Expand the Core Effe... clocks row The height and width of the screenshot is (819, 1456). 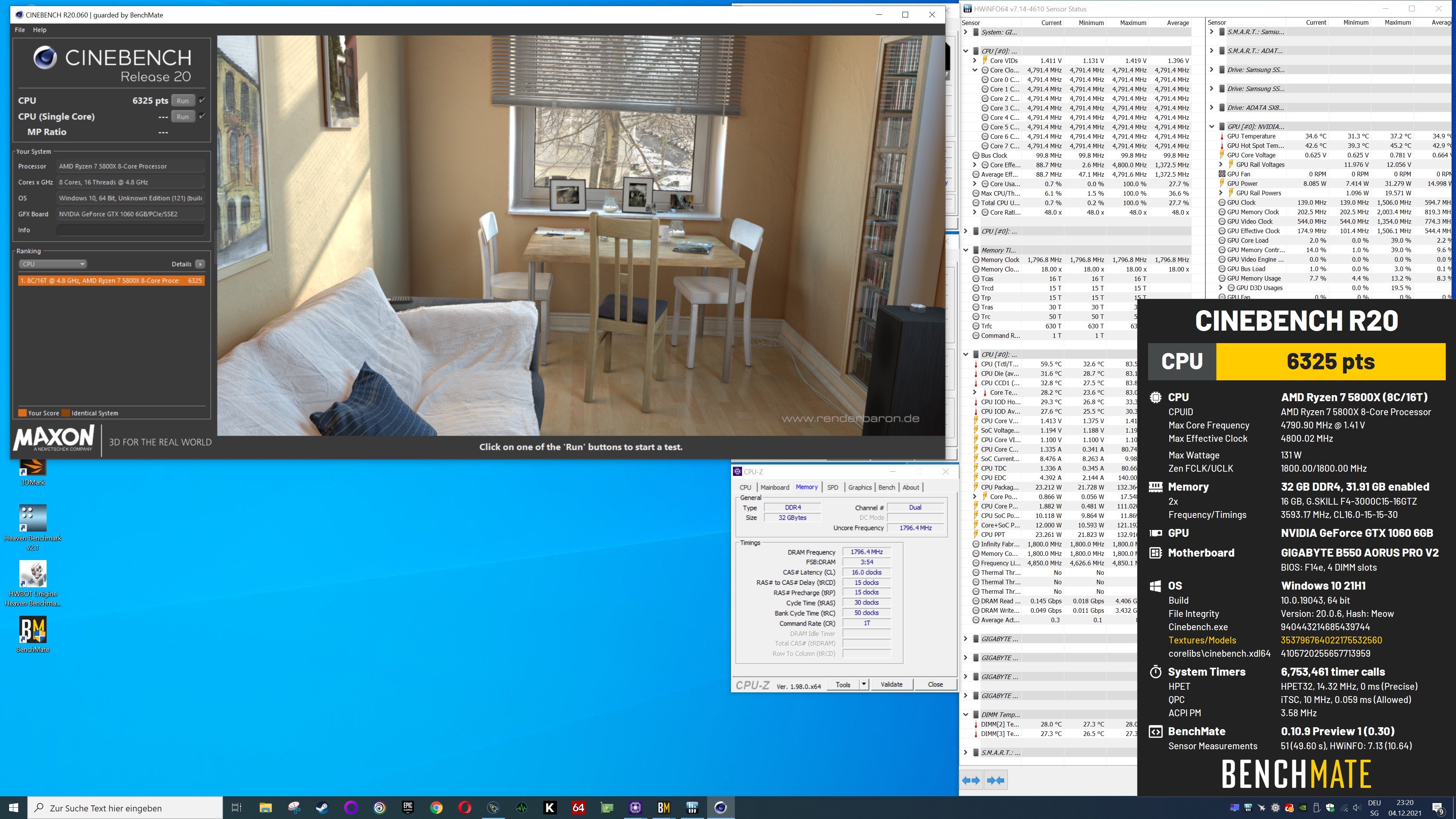click(974, 165)
